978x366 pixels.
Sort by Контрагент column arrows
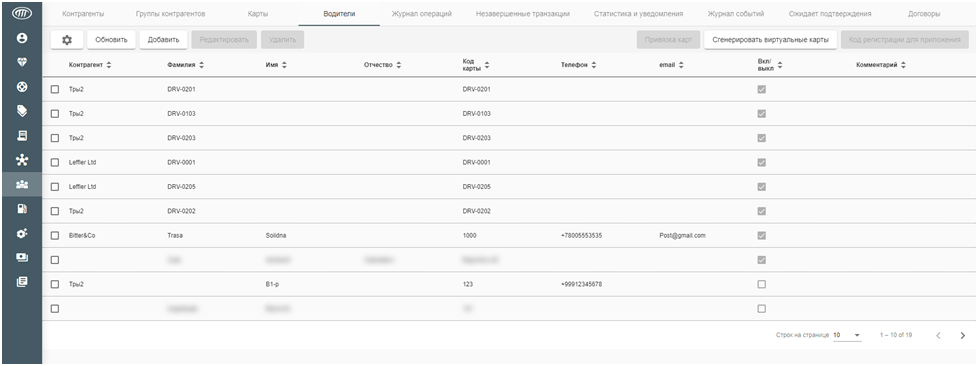click(109, 65)
